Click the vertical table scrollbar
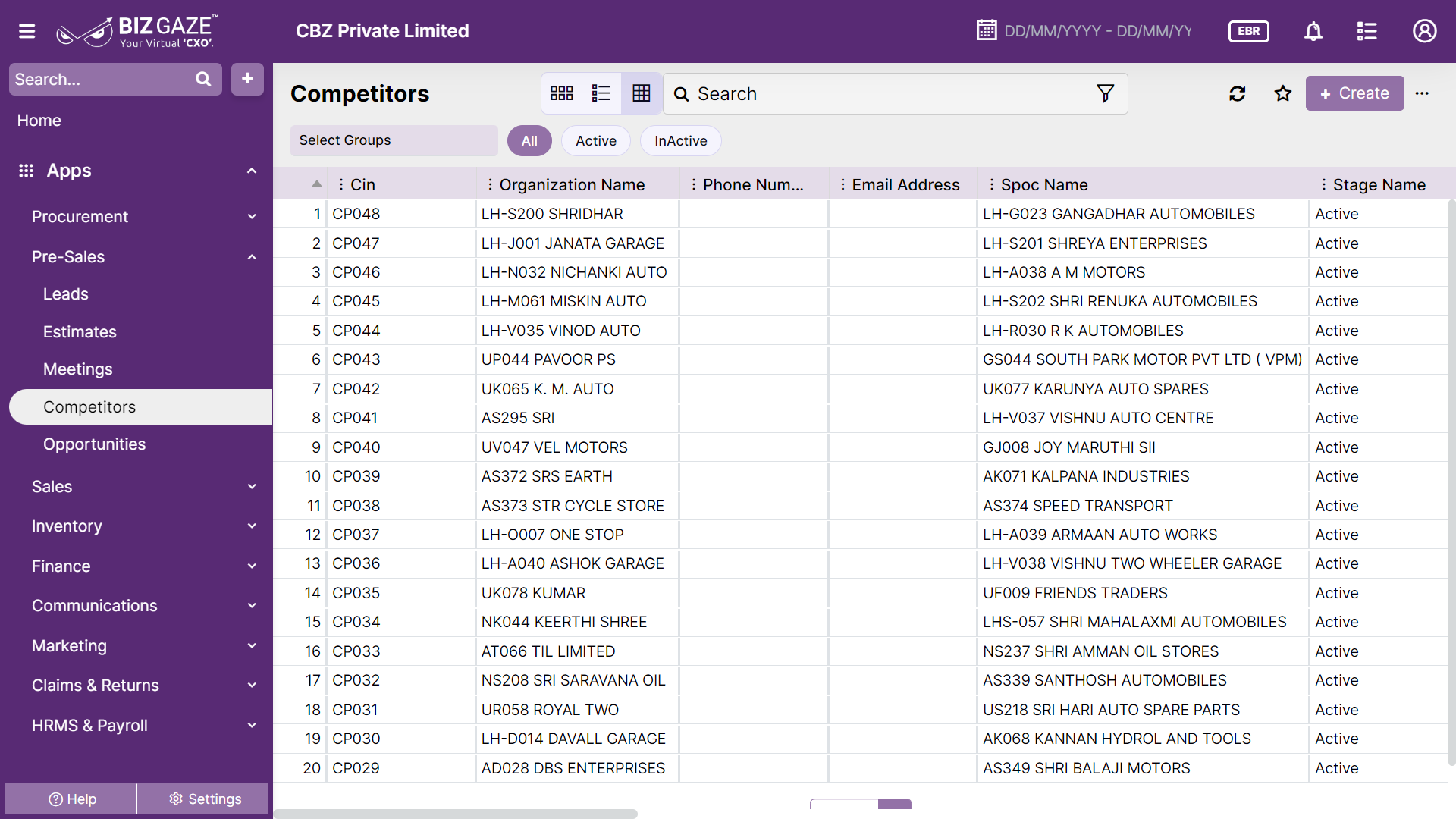1456x819 pixels. 1451,482
